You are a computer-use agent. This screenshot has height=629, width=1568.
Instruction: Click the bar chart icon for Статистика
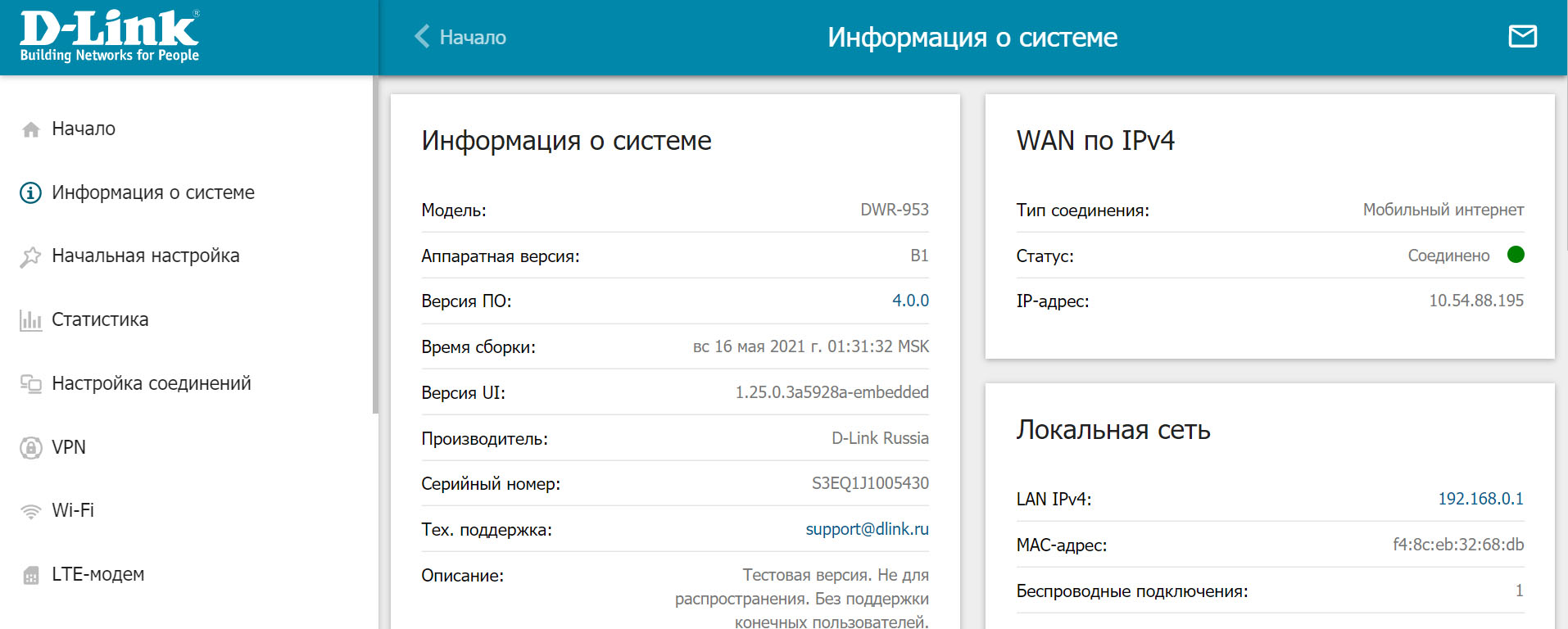(30, 320)
